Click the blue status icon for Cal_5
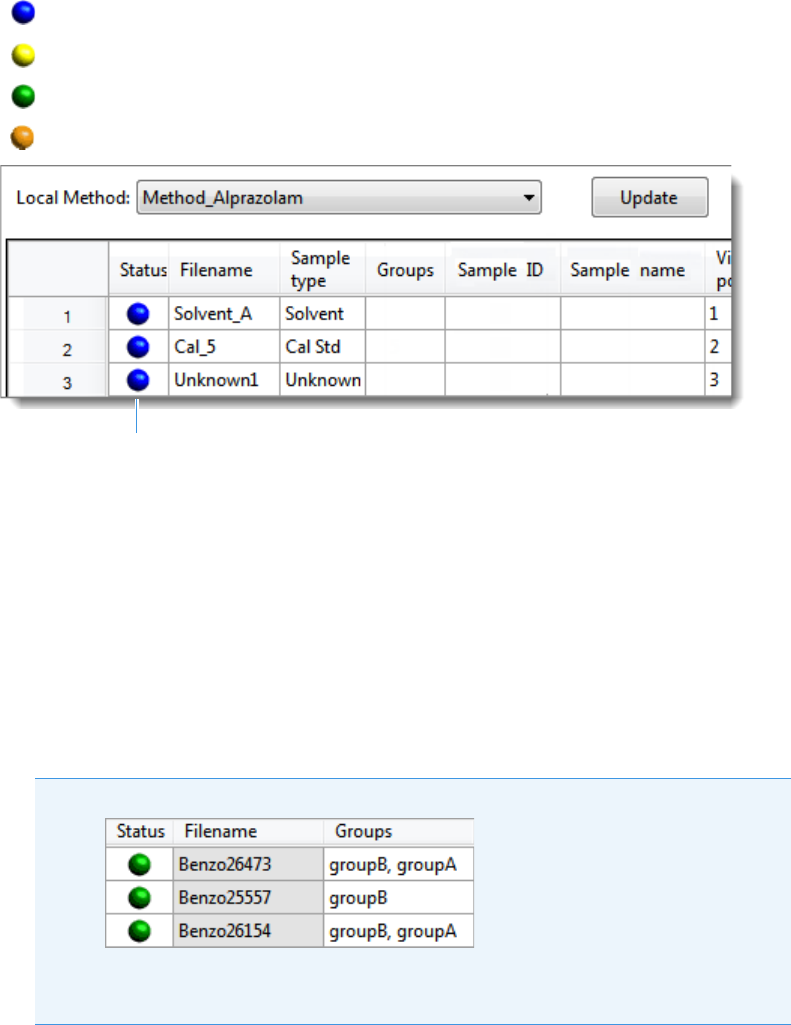 (138, 346)
